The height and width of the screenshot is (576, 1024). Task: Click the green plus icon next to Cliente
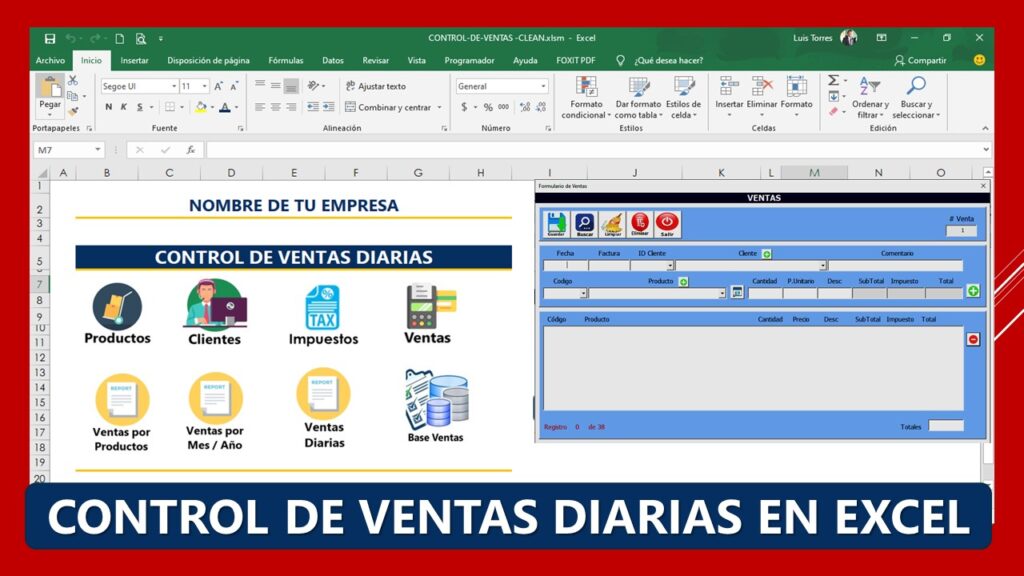click(x=766, y=253)
